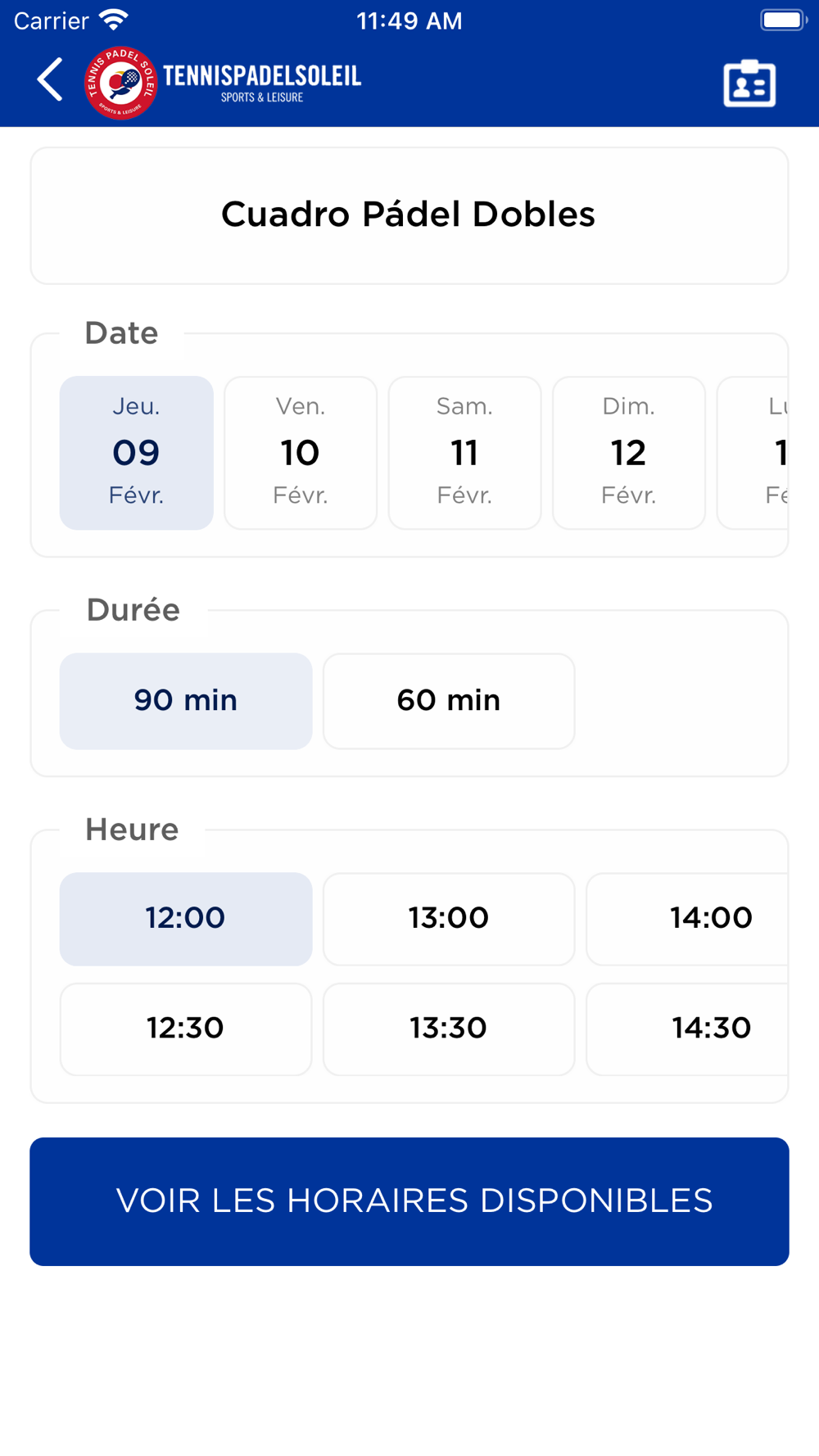Tap the Wi-Fi status icon
819x1456 pixels.
114,20
